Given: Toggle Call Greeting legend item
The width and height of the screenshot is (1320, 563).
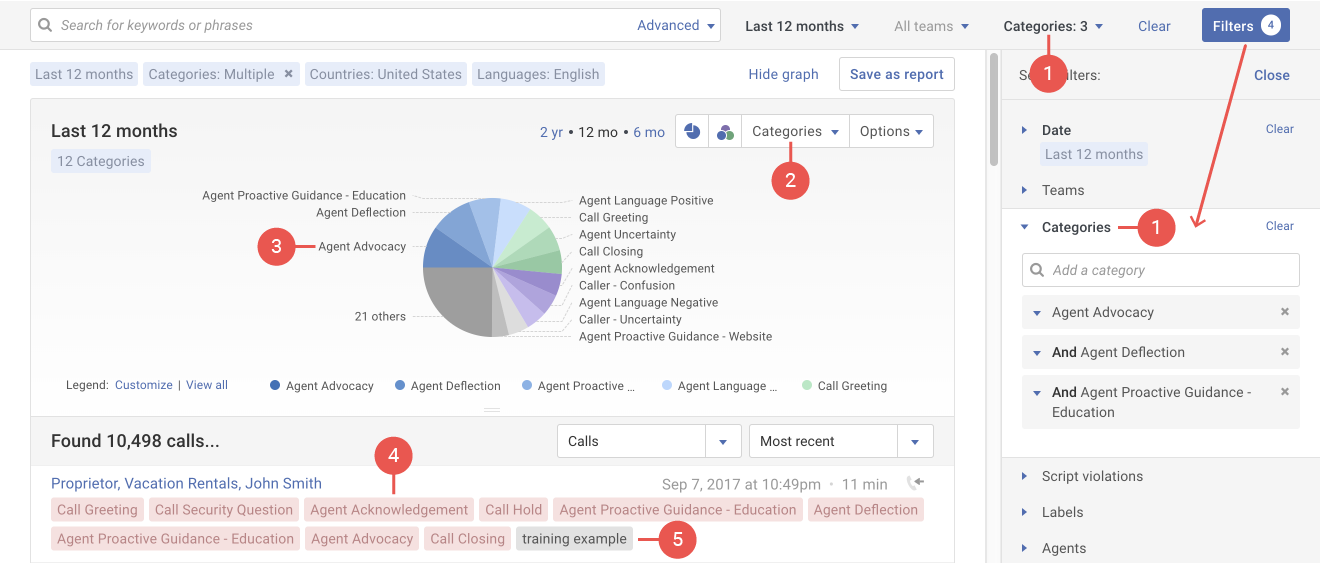Looking at the screenshot, I should [x=844, y=386].
